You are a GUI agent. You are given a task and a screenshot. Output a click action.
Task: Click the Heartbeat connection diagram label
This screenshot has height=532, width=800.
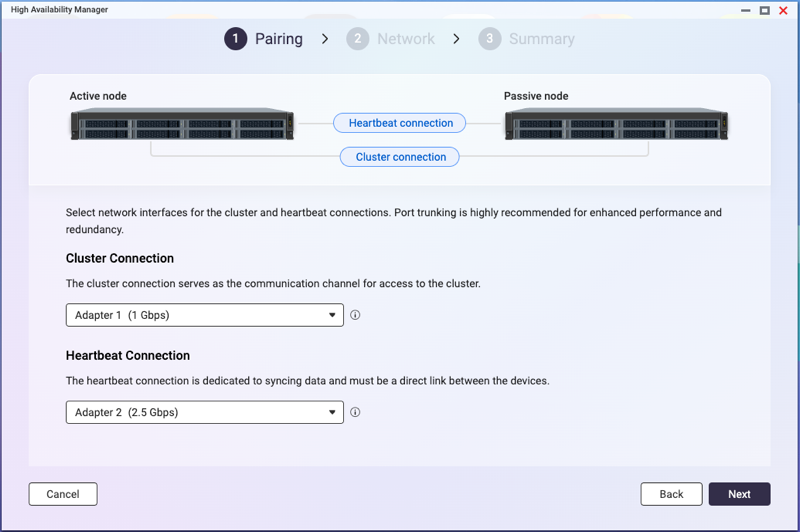point(400,123)
